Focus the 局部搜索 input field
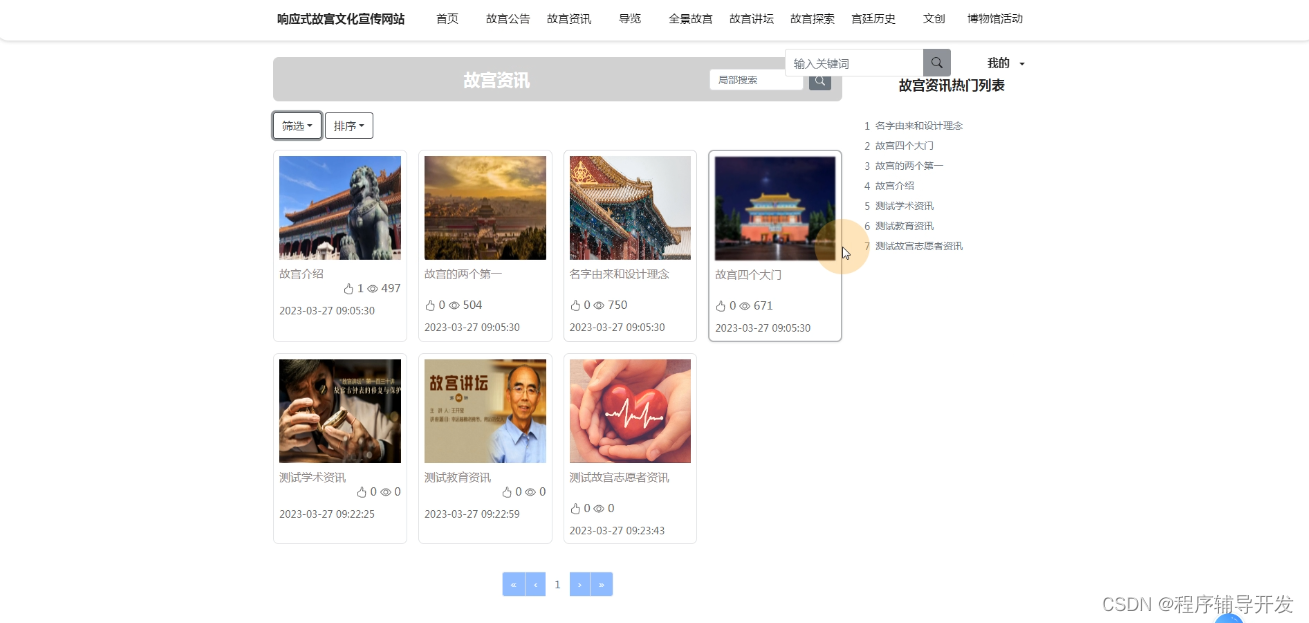Screen dimensions: 1309x623 (x=756, y=80)
